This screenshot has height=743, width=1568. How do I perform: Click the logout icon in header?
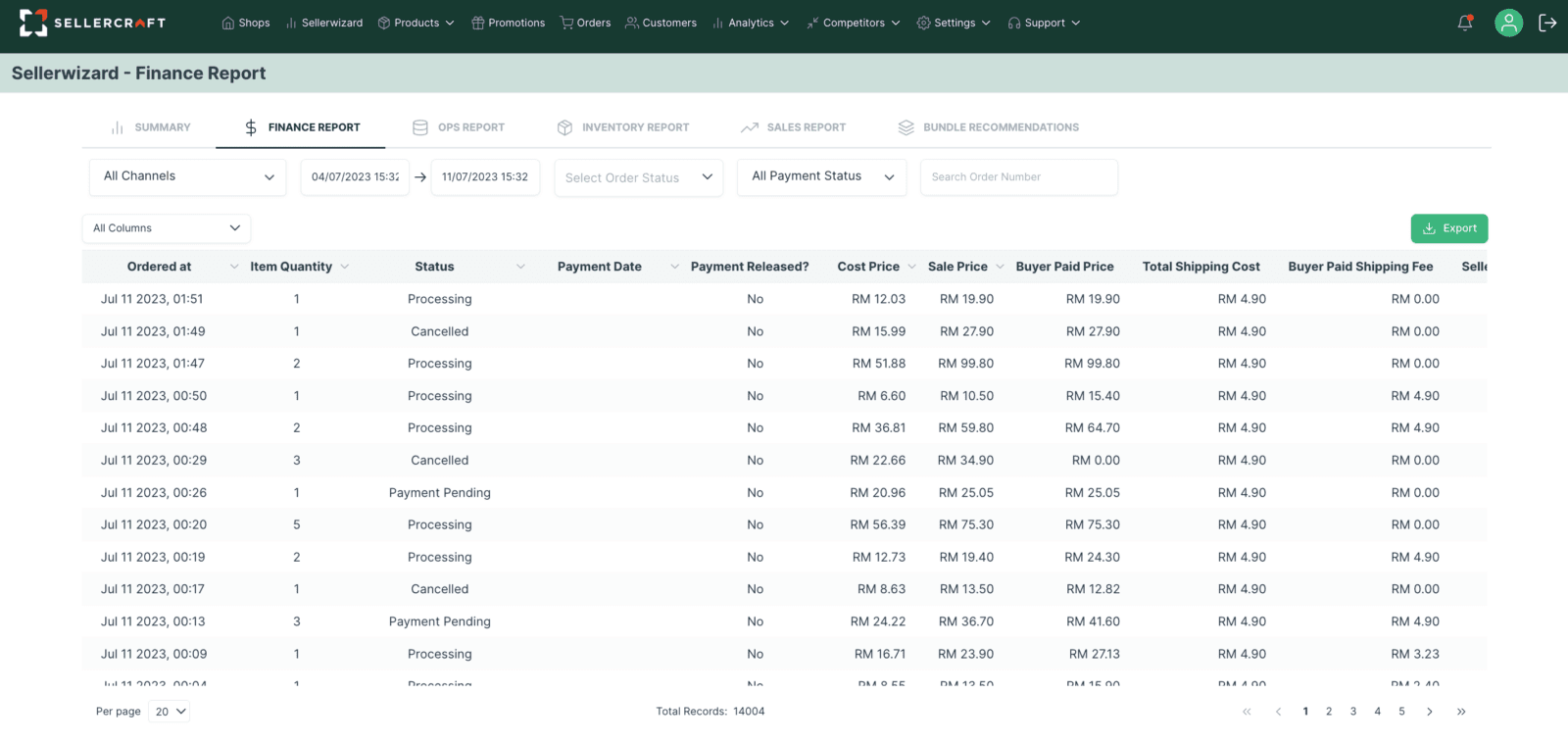click(1547, 23)
